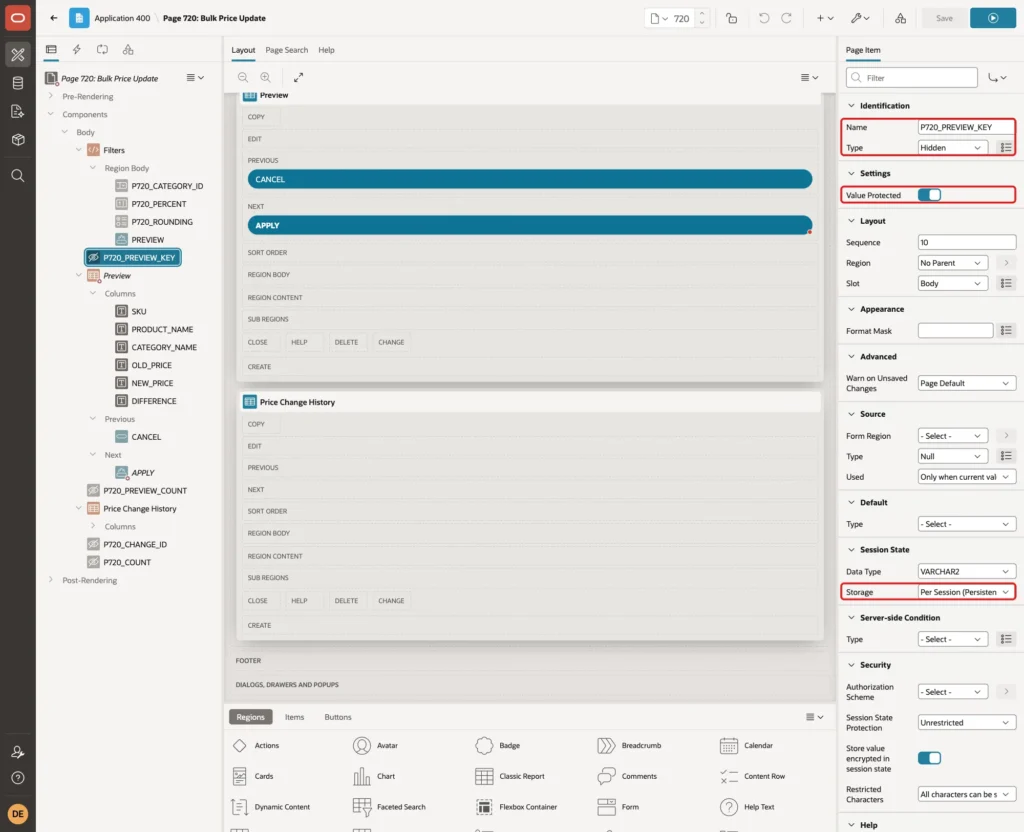1024x832 pixels.
Task: Open the Authorization Scheme dropdown
Action: [952, 692]
